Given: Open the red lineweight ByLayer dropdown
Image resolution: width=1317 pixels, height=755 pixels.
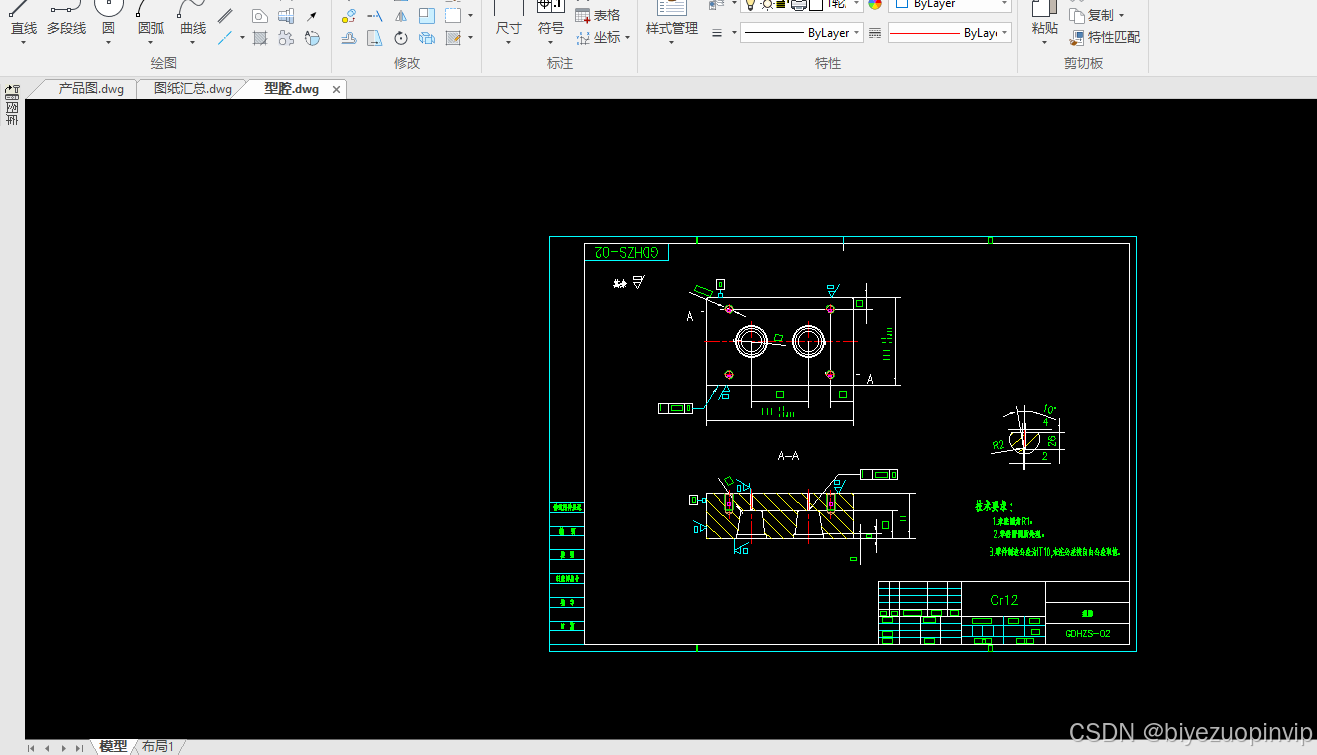Looking at the screenshot, I should pyautogui.click(x=949, y=33).
